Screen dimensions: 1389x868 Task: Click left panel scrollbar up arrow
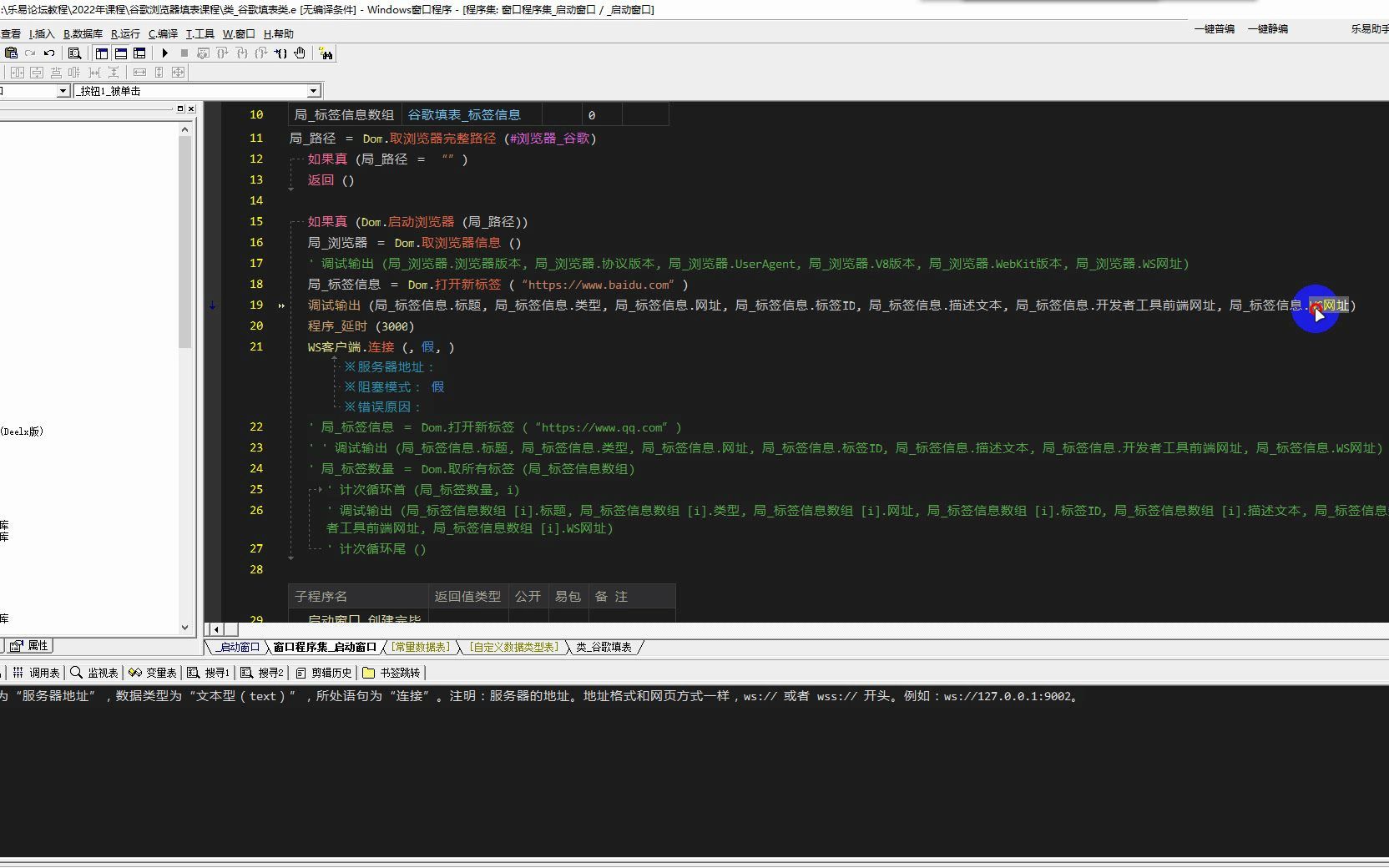(x=185, y=129)
